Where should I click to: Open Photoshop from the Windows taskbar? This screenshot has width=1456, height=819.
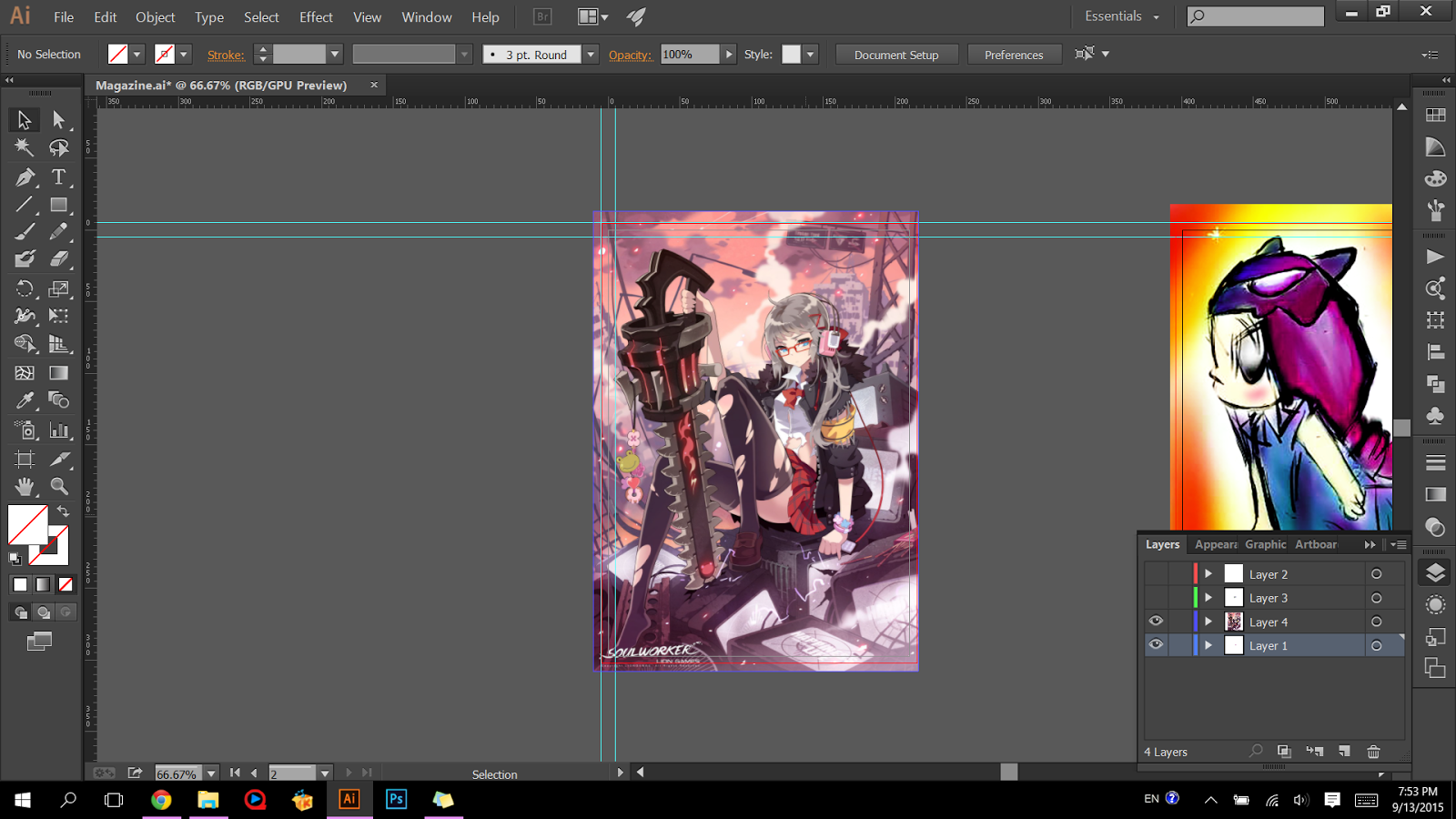396,799
